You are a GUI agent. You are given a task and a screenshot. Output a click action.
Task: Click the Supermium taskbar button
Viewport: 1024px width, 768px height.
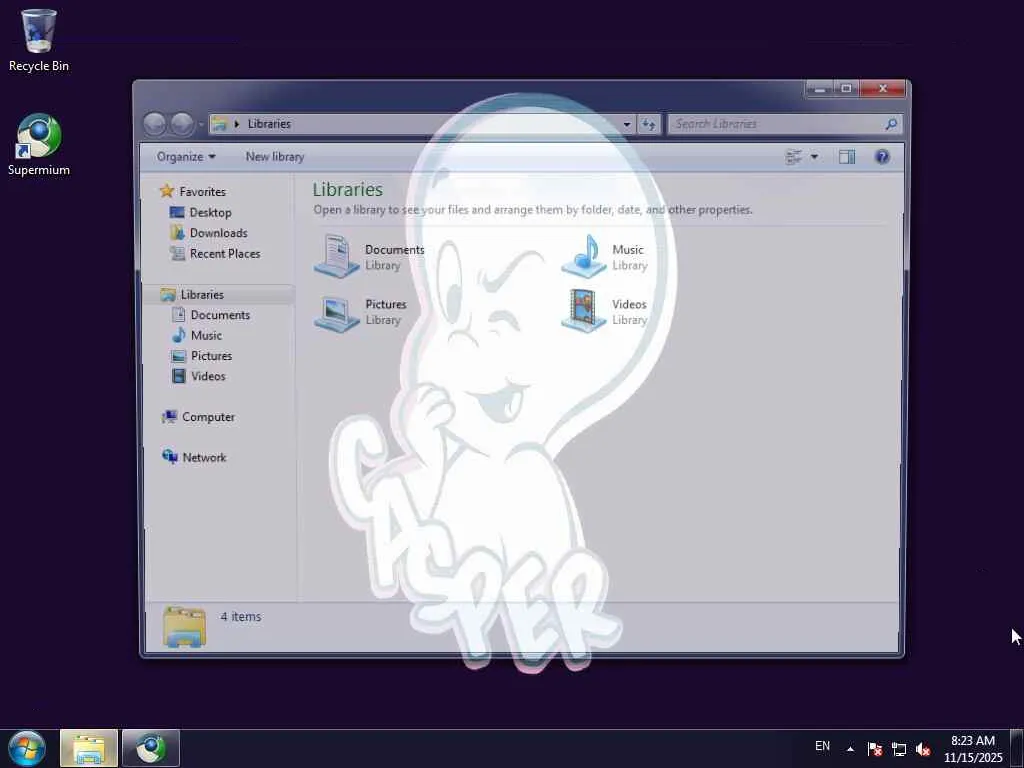150,748
